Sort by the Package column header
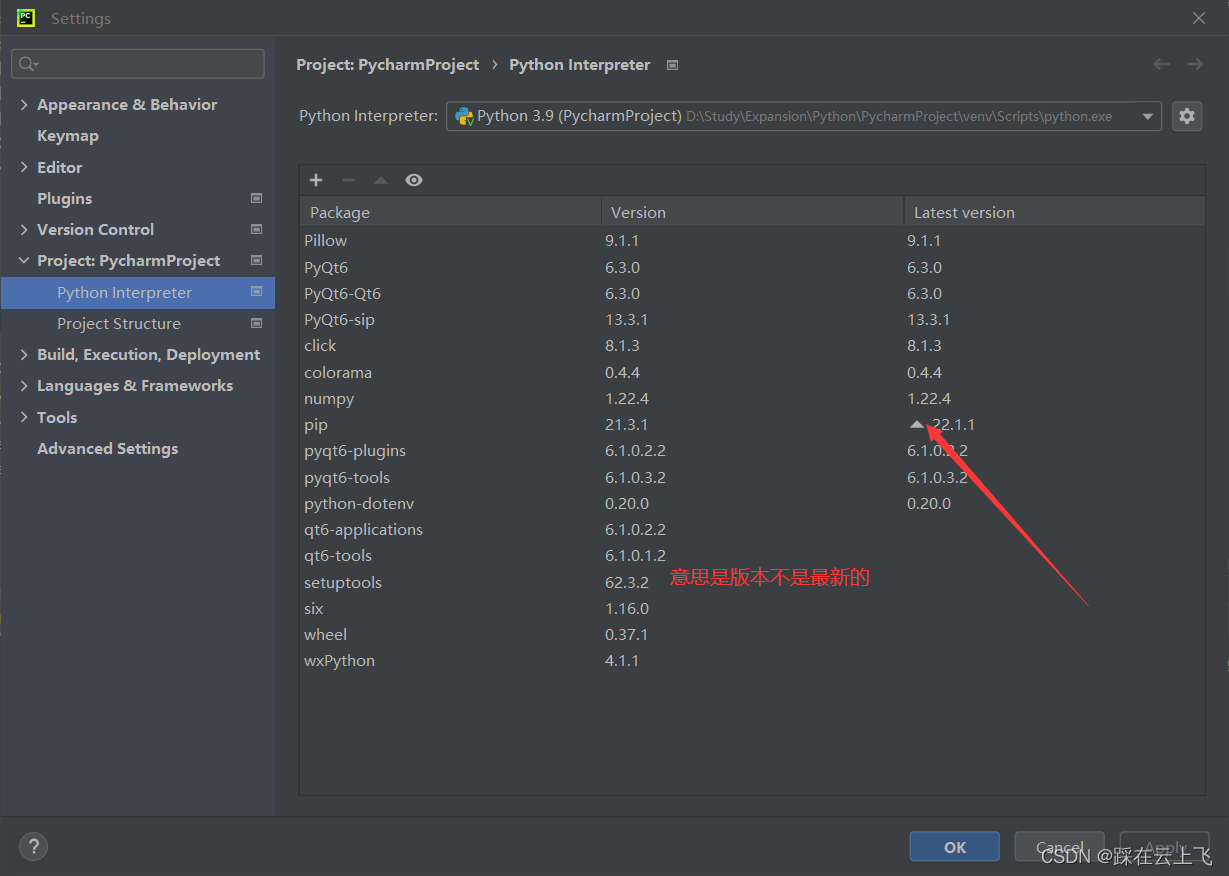This screenshot has width=1229, height=876. coord(450,212)
